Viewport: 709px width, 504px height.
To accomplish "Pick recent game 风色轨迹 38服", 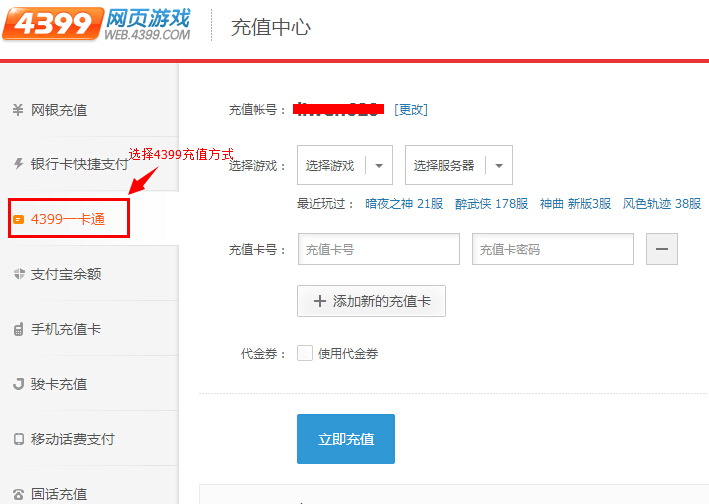I will point(662,204).
